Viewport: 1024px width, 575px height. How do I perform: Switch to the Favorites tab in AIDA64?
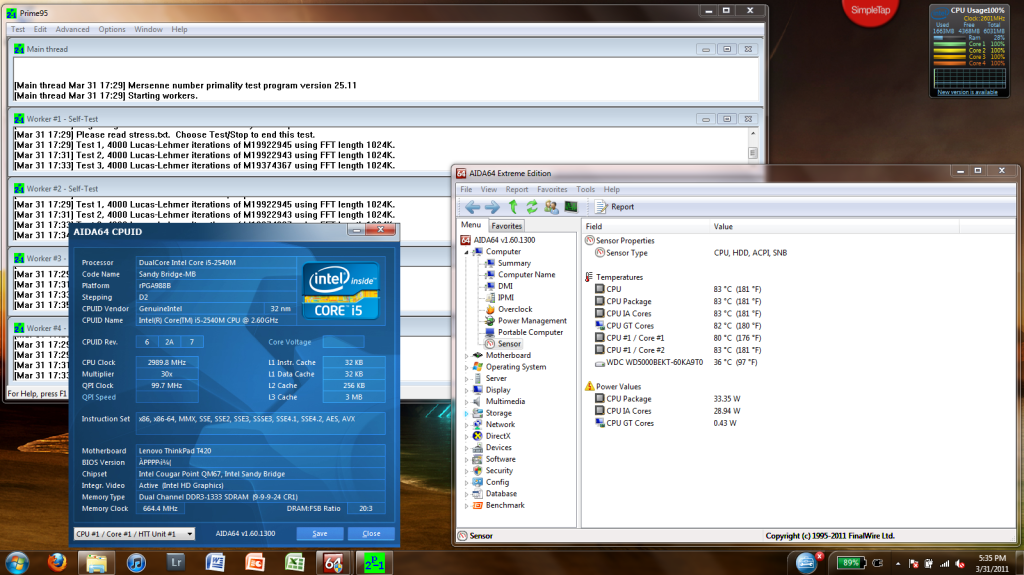506,226
